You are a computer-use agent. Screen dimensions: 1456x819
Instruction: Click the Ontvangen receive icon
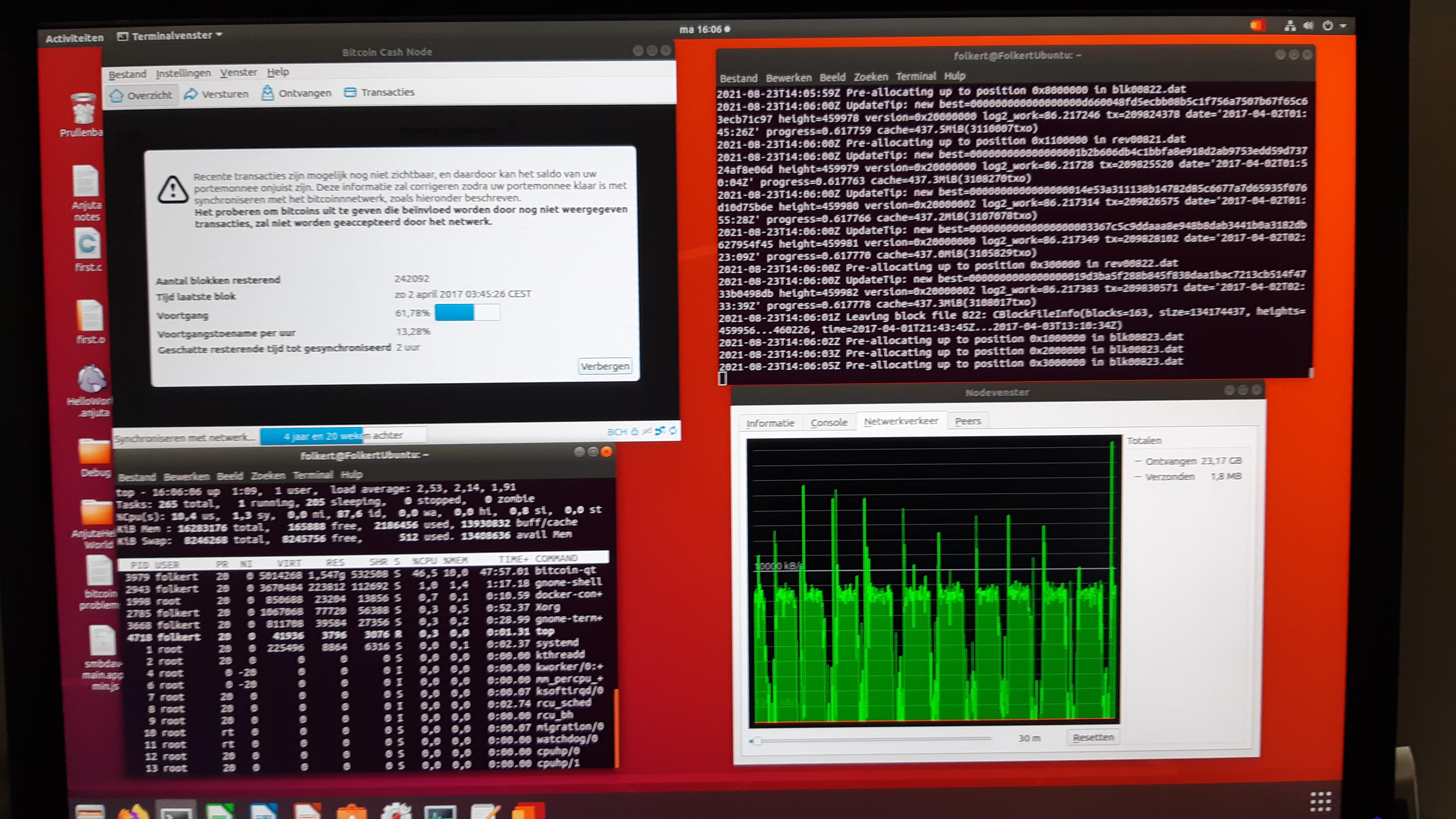[x=267, y=93]
